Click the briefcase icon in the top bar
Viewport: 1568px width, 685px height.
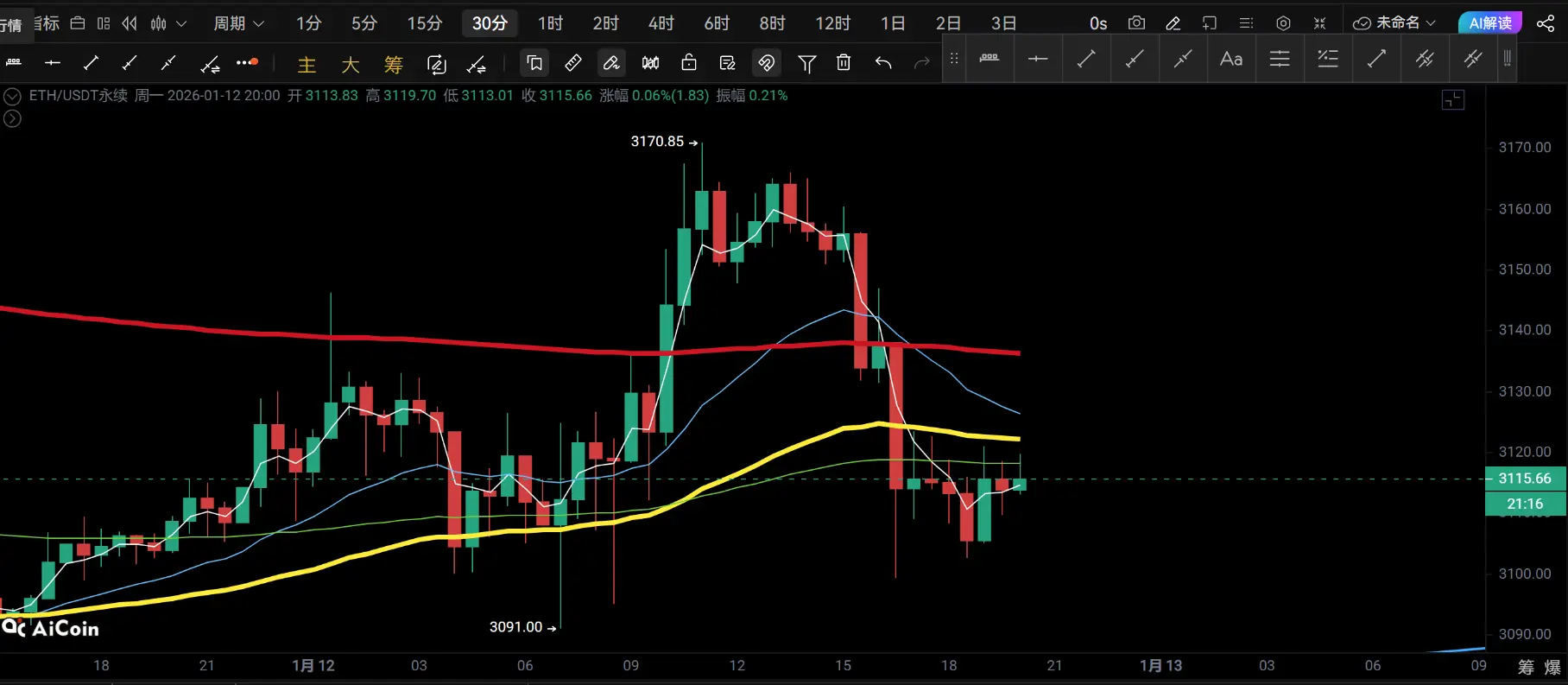point(78,23)
